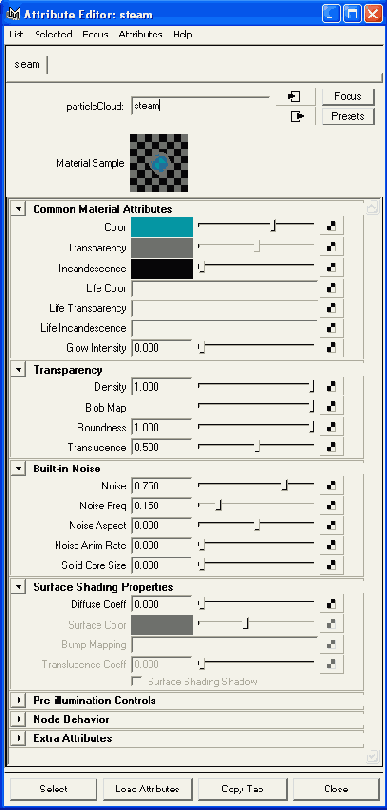
Task: Click the map button beside Incandescence
Action: pyautogui.click(x=332, y=268)
